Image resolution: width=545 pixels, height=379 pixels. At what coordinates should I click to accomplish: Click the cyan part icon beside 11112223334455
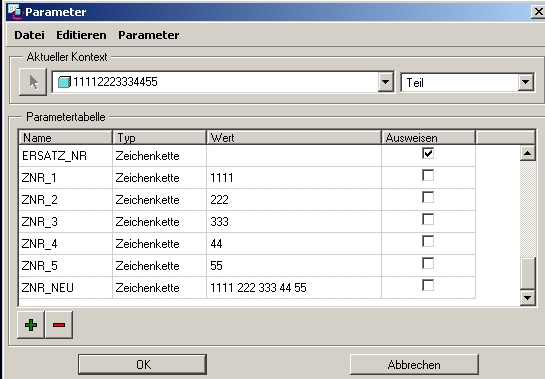pyautogui.click(x=64, y=82)
